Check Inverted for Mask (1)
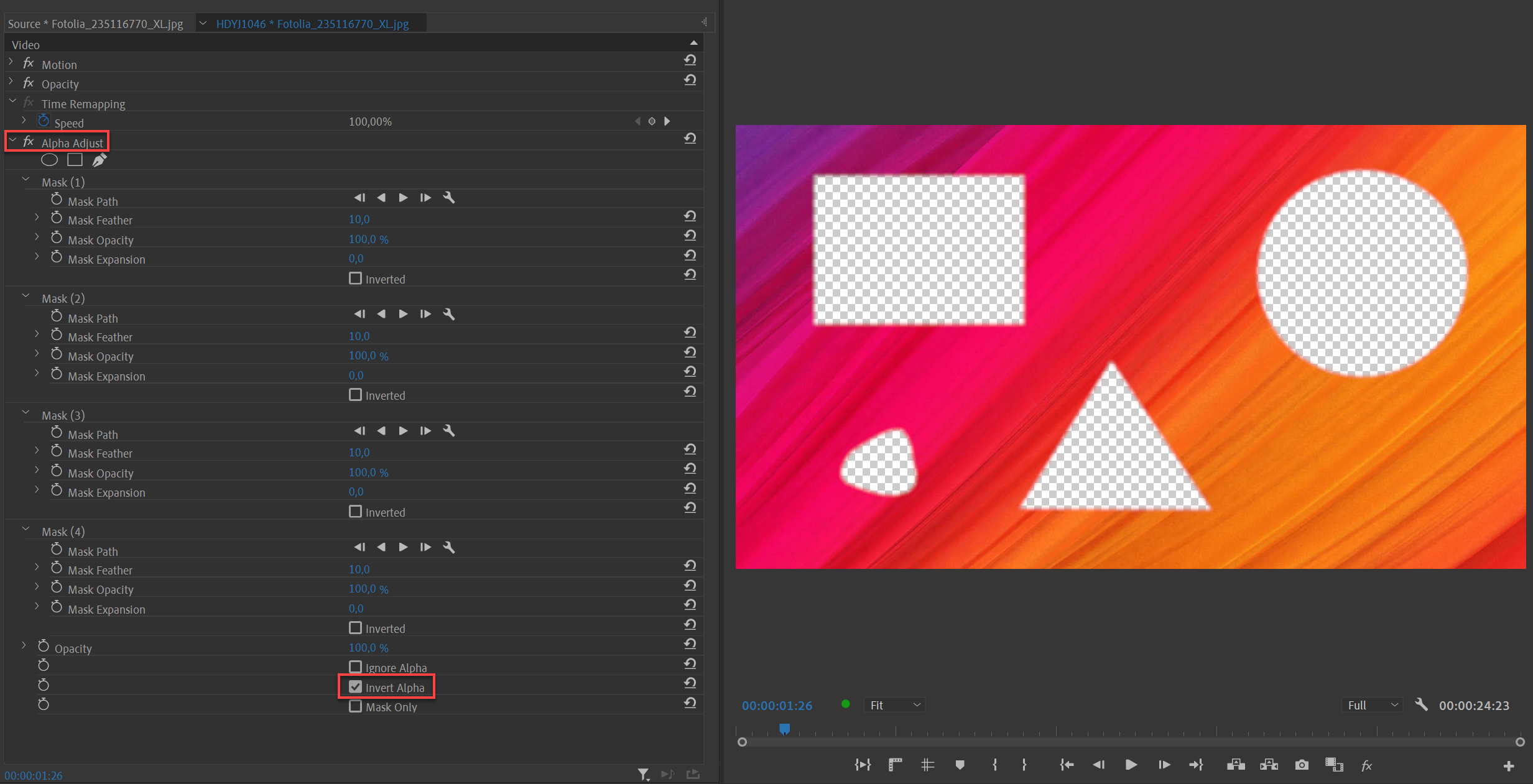The image size is (1533, 784). (x=355, y=279)
